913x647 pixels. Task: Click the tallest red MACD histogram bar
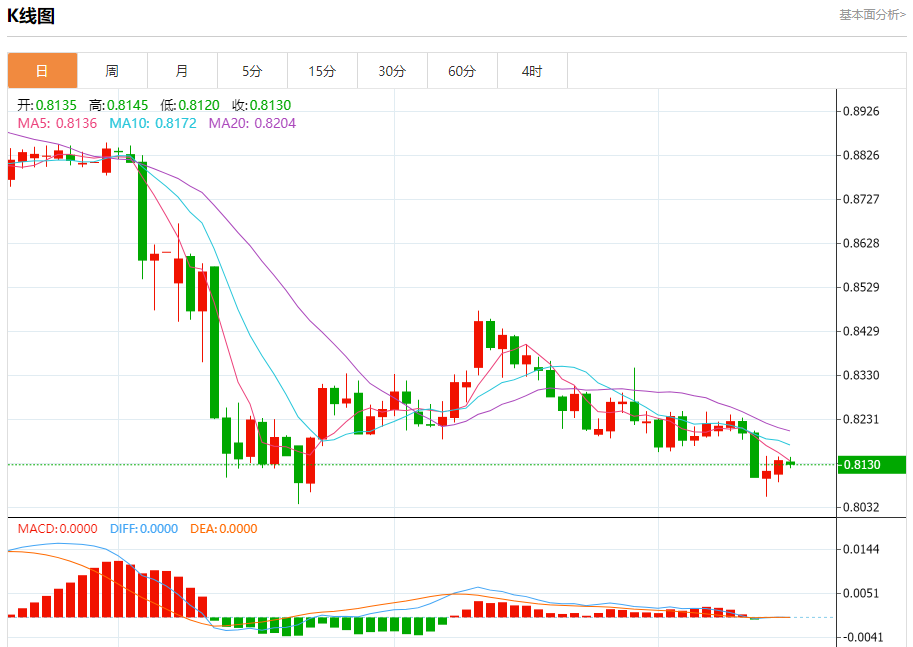pos(119,589)
